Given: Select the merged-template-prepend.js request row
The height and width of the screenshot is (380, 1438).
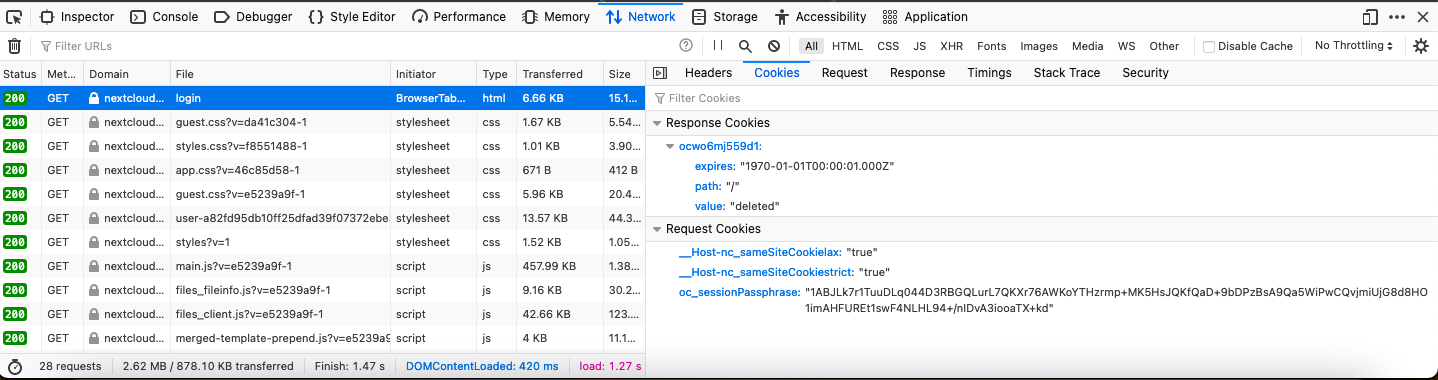Looking at the screenshot, I should coord(322,338).
